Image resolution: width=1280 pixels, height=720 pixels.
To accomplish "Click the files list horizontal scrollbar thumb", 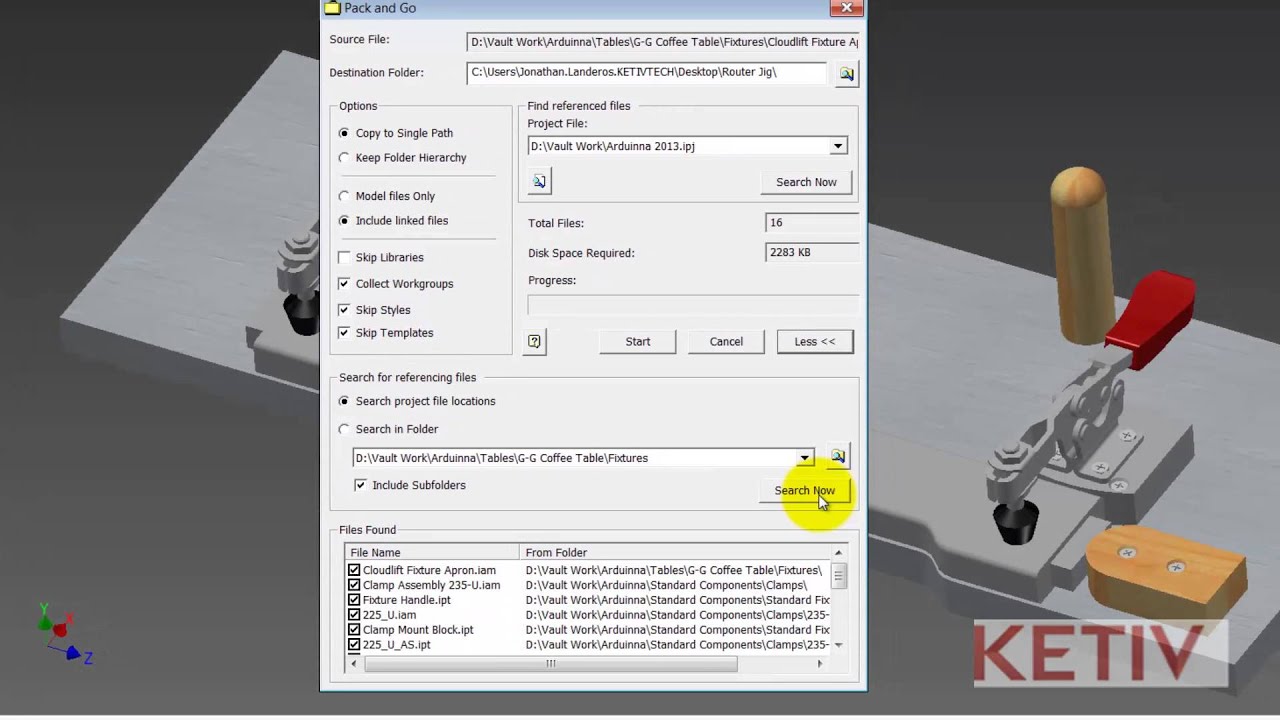I will pos(550,664).
